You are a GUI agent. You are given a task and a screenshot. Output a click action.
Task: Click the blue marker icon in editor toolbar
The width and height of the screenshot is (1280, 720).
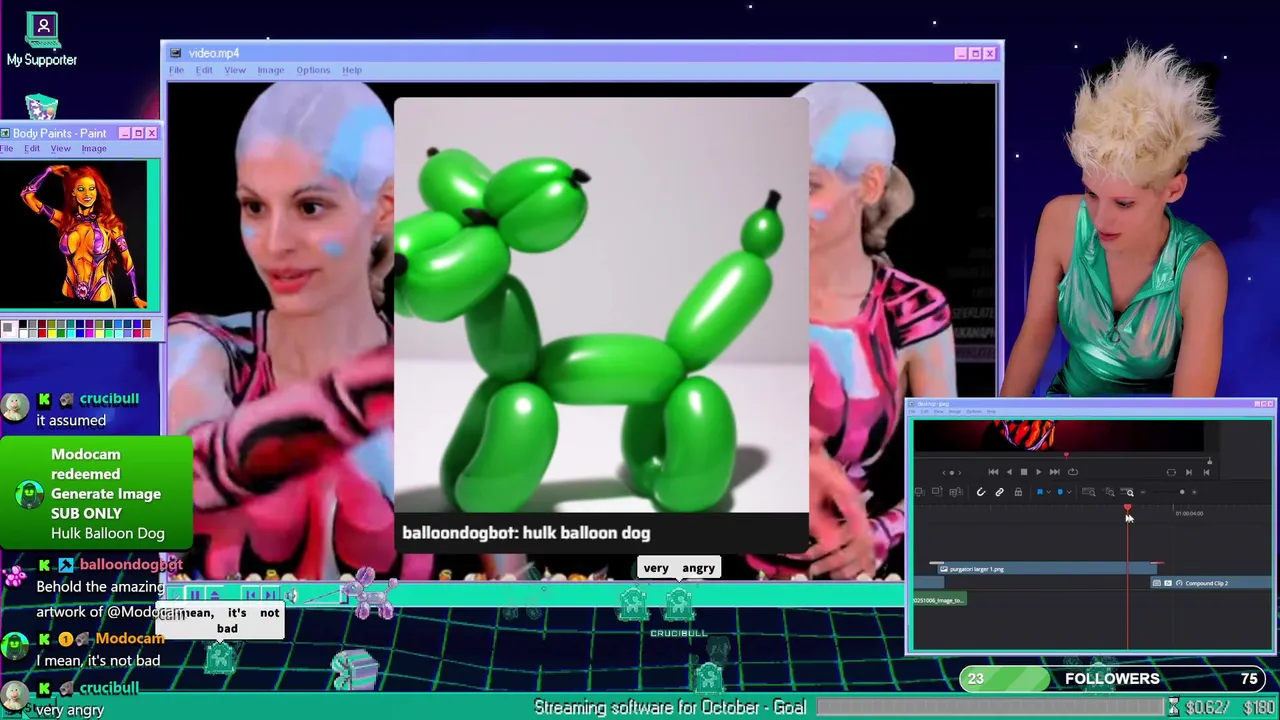(1060, 492)
